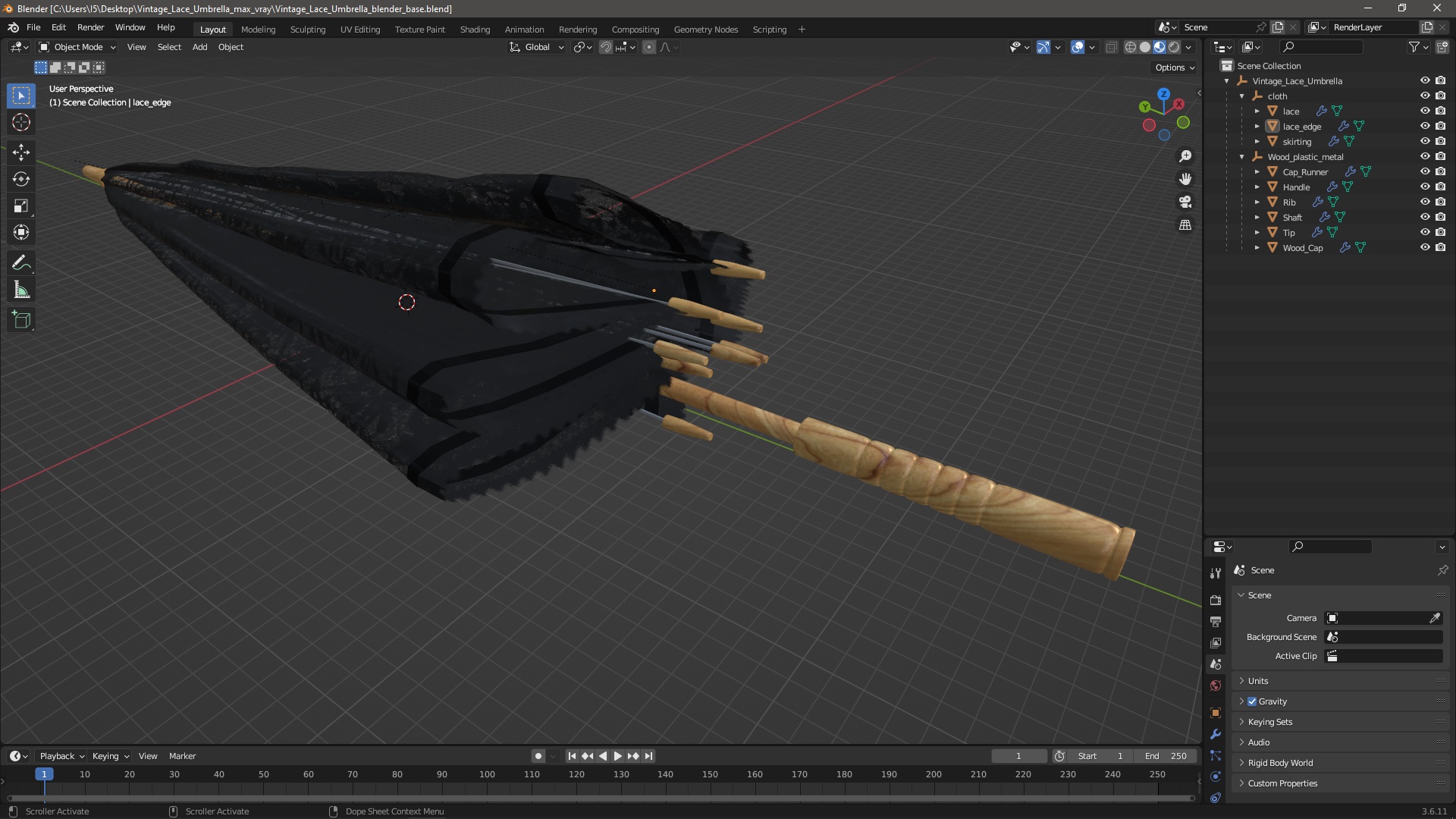Disable Rib object in renders
Screen dimensions: 1456x819
pos(1440,202)
